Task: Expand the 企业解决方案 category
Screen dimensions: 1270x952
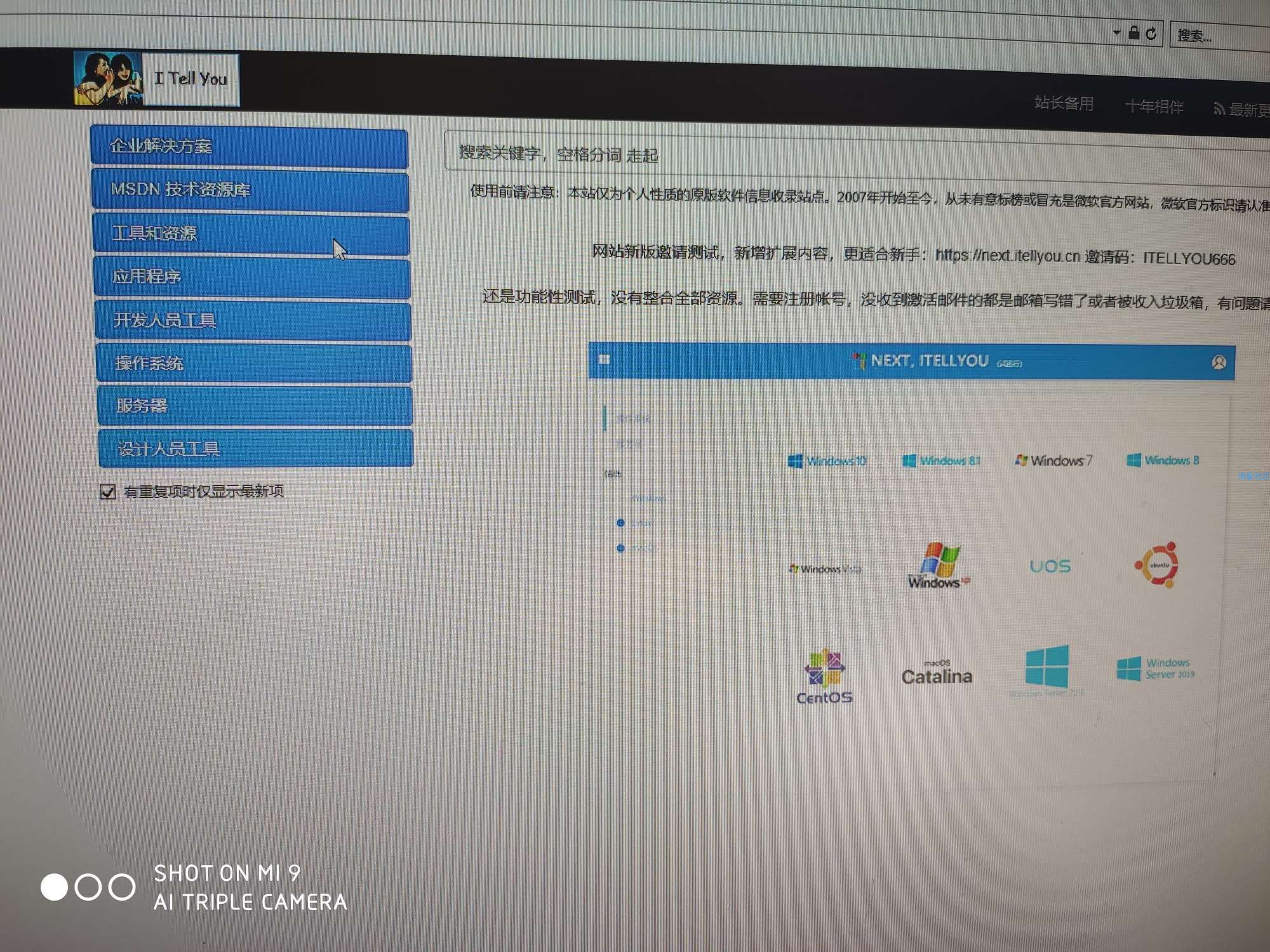Action: pos(250,147)
